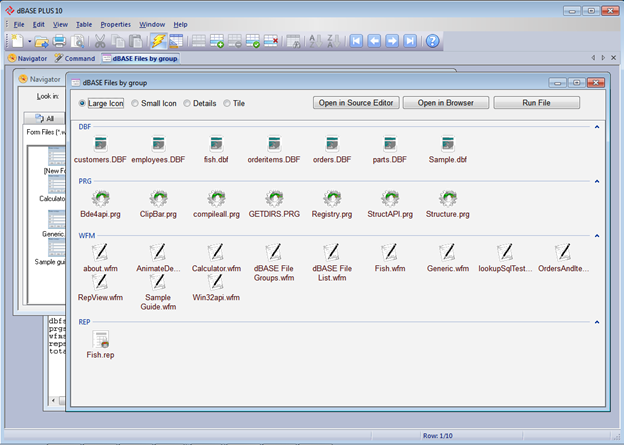Click the Cut scissors icon
The width and height of the screenshot is (624, 445).
(x=99, y=41)
